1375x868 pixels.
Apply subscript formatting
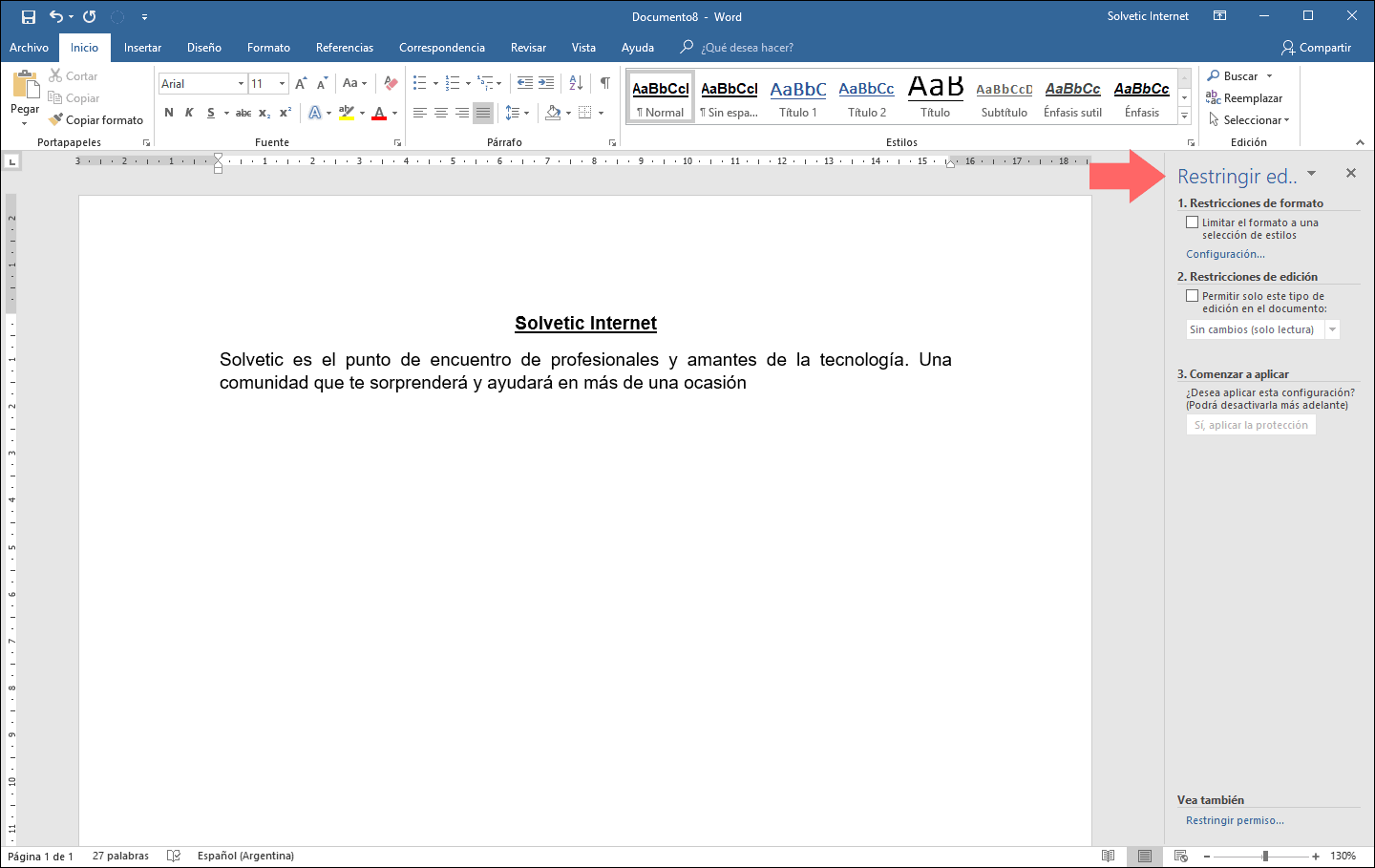[264, 113]
